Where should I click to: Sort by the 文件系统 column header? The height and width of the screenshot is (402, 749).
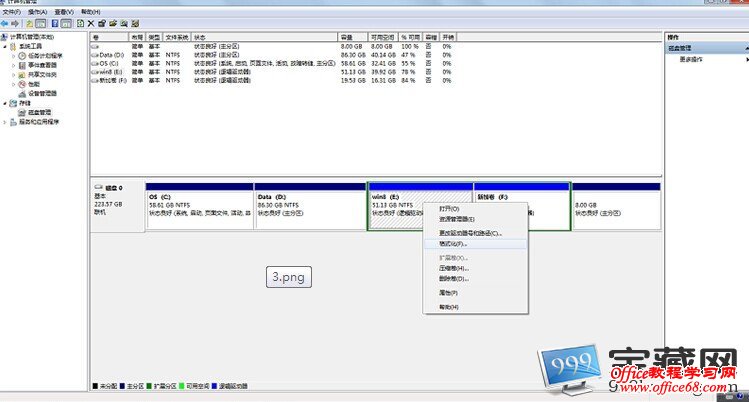click(177, 37)
